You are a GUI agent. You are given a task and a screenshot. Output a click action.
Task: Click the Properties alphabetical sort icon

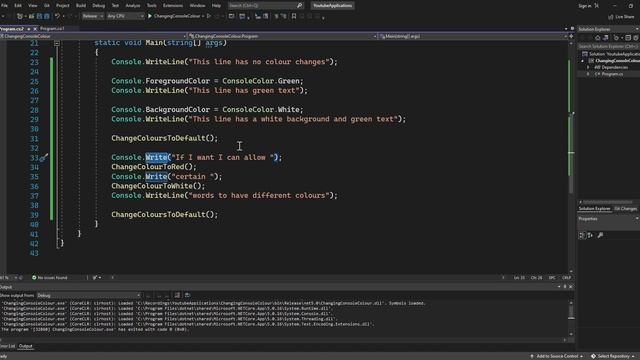pos(590,236)
